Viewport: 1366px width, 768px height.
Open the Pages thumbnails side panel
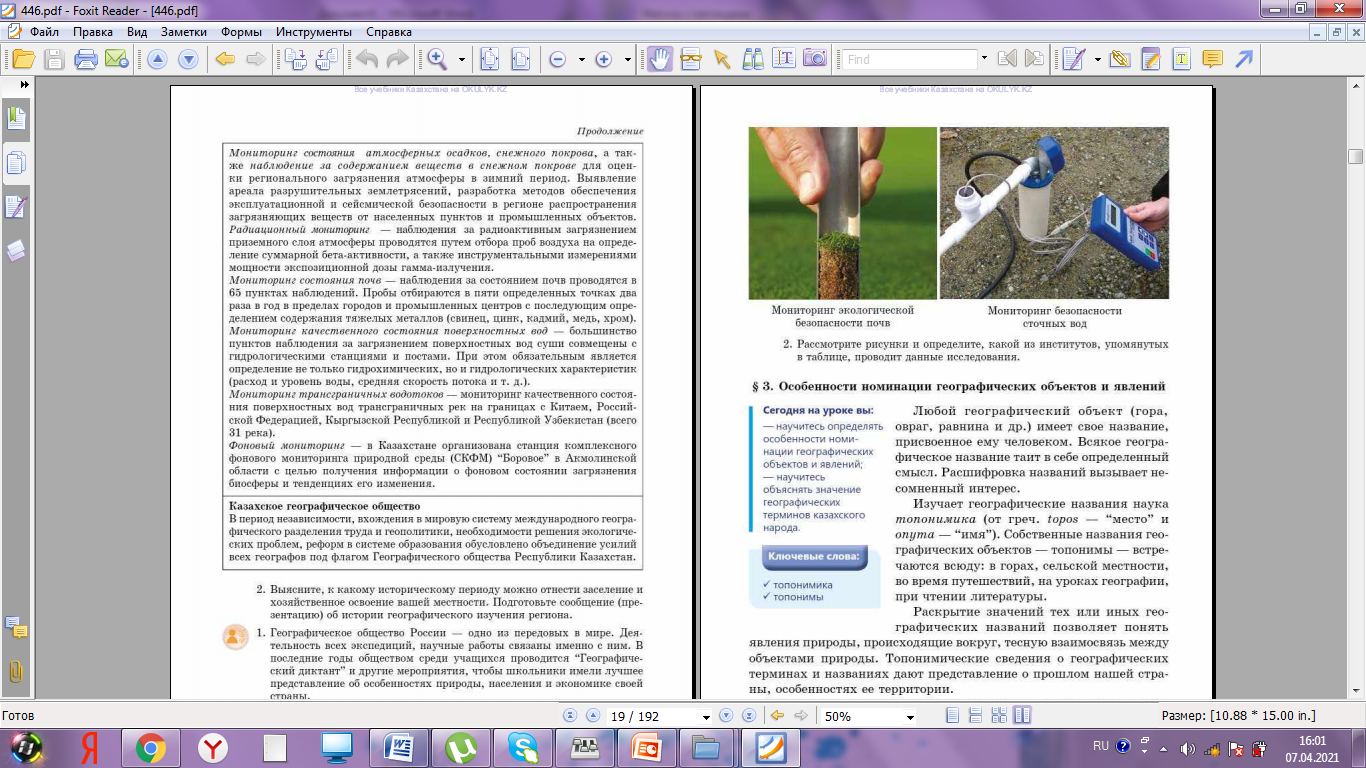(x=16, y=163)
